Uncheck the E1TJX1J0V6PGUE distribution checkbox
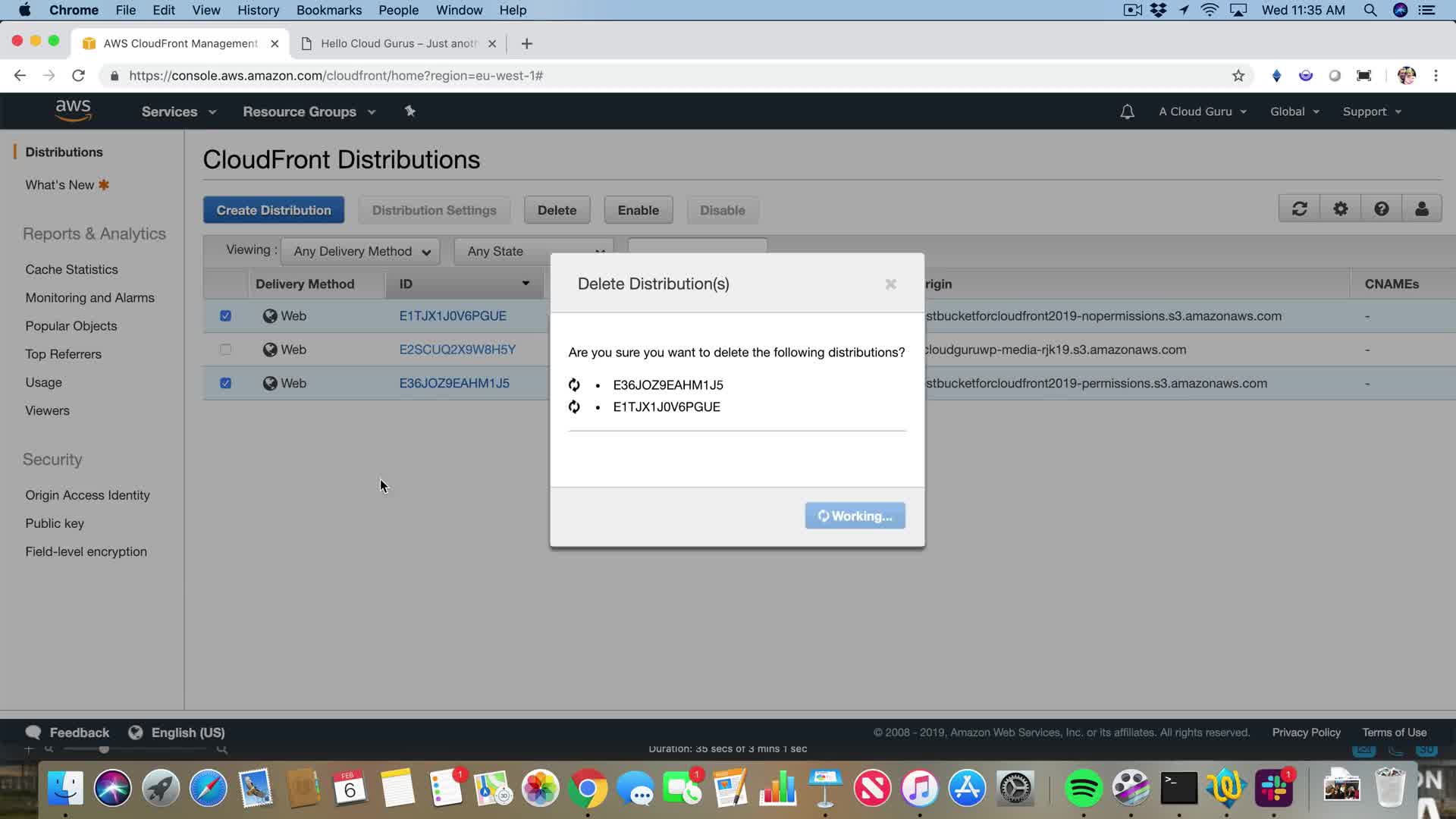 pos(225,316)
